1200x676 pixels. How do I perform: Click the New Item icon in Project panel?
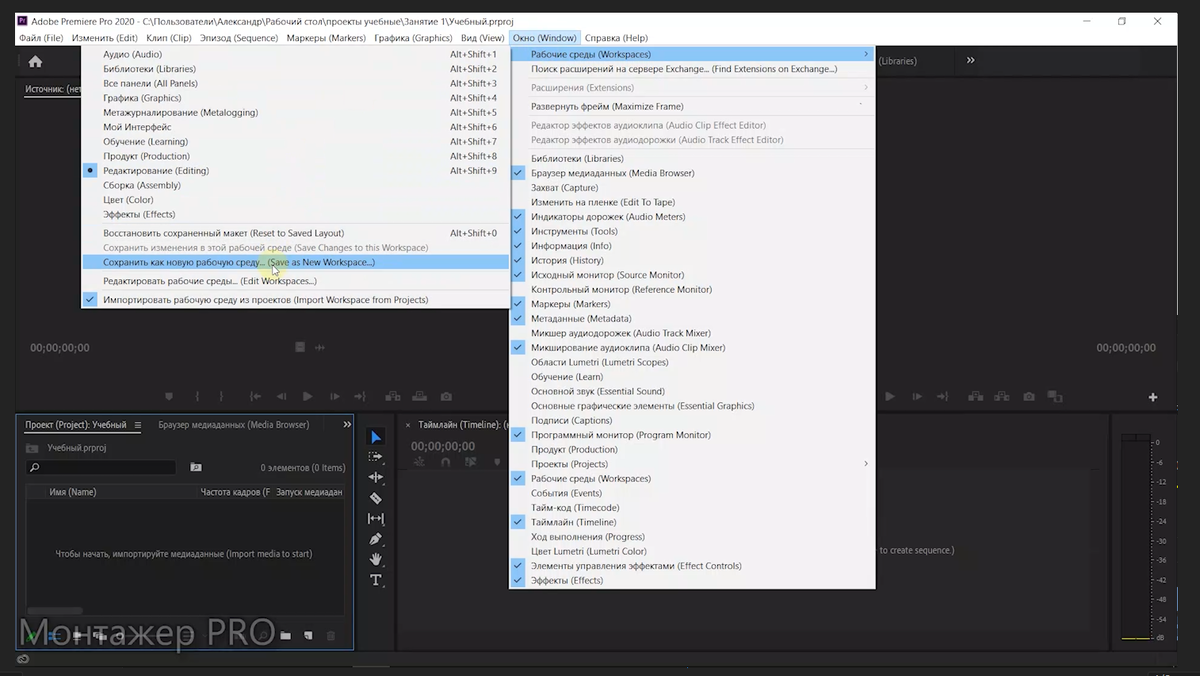tap(308, 636)
